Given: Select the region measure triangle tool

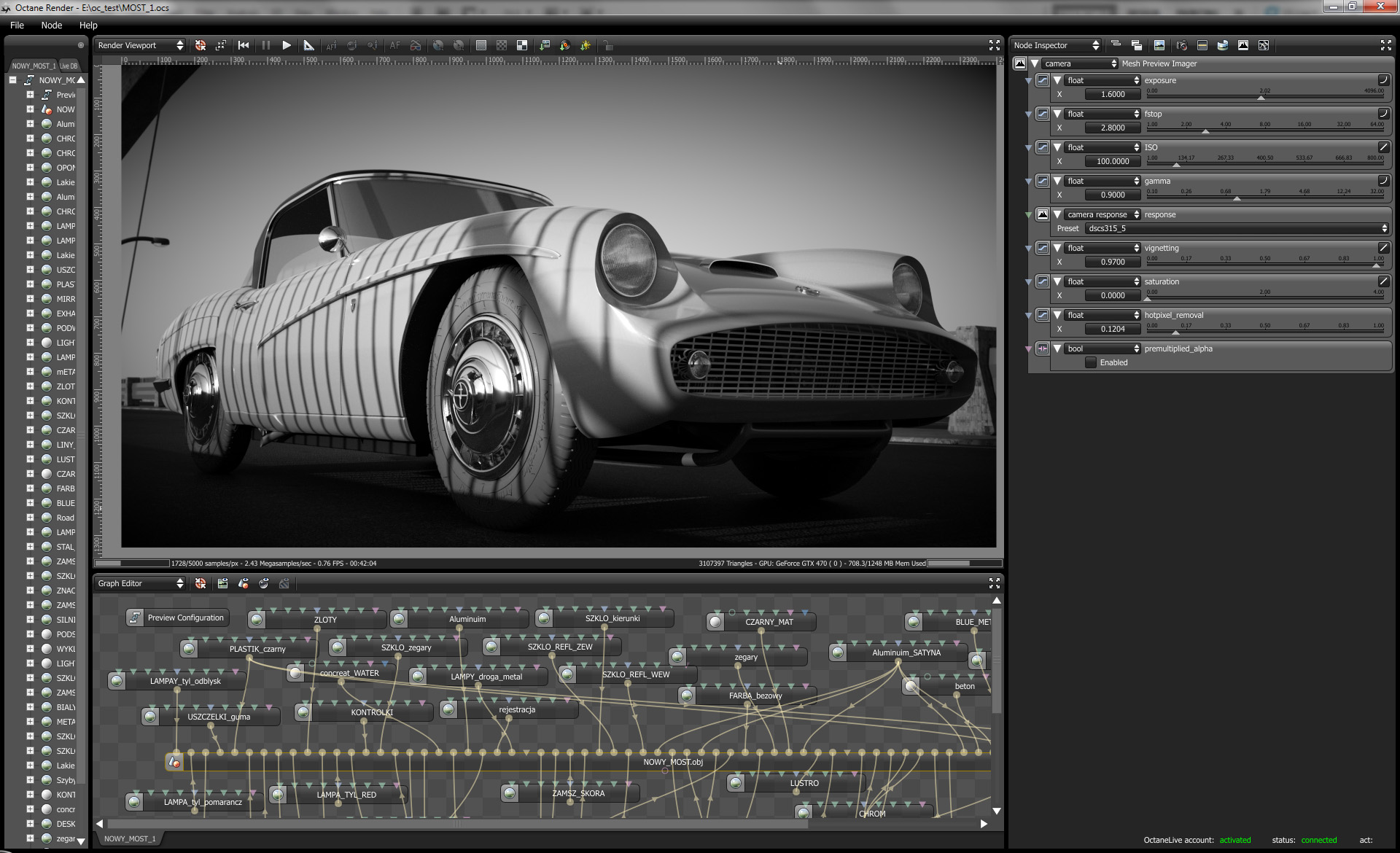Looking at the screenshot, I should (308, 45).
